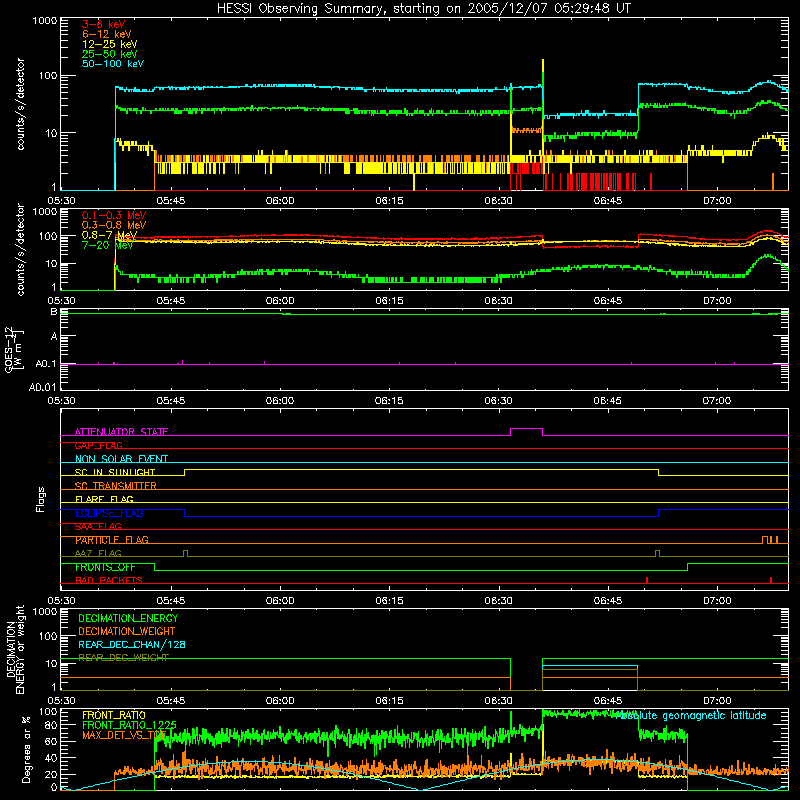
Task: Click the 05:45 tick label under the top keV panel
Action: 170,201
